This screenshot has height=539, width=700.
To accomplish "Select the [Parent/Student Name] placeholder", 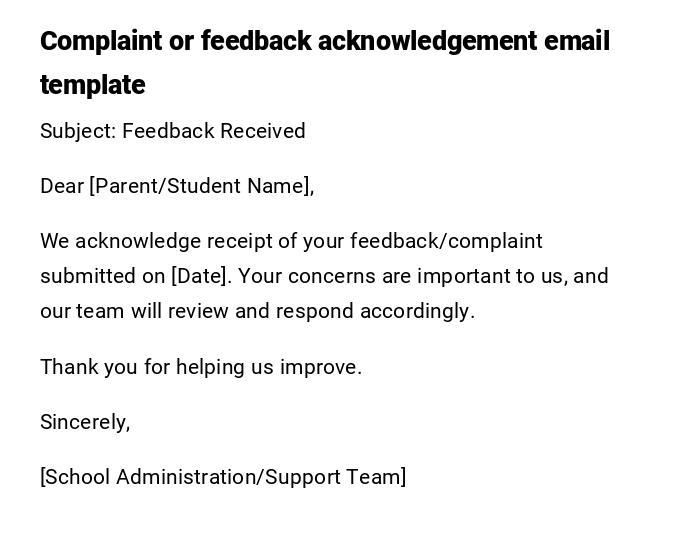I will click(201, 186).
